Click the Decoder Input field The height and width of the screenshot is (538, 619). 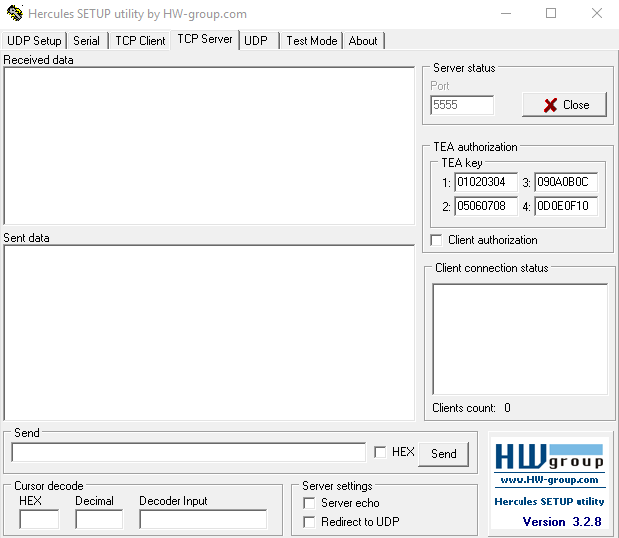203,519
